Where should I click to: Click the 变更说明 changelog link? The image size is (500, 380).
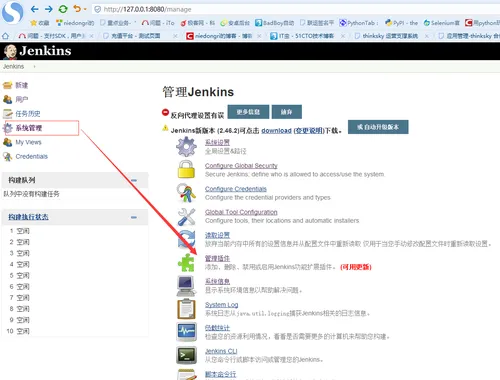[x=309, y=131]
